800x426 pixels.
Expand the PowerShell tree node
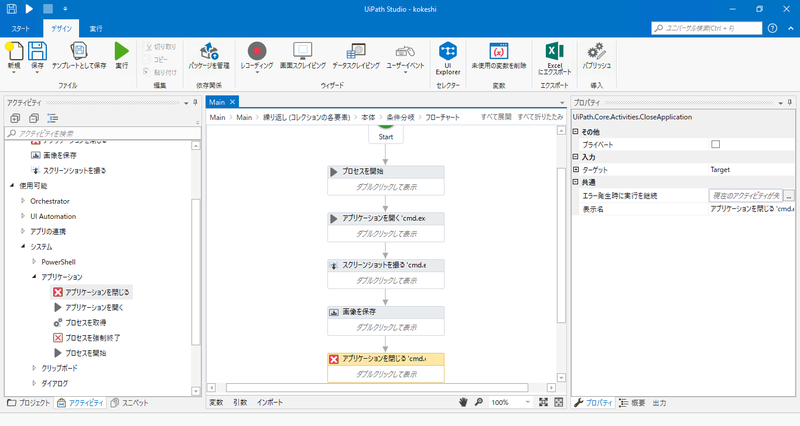click(34, 262)
